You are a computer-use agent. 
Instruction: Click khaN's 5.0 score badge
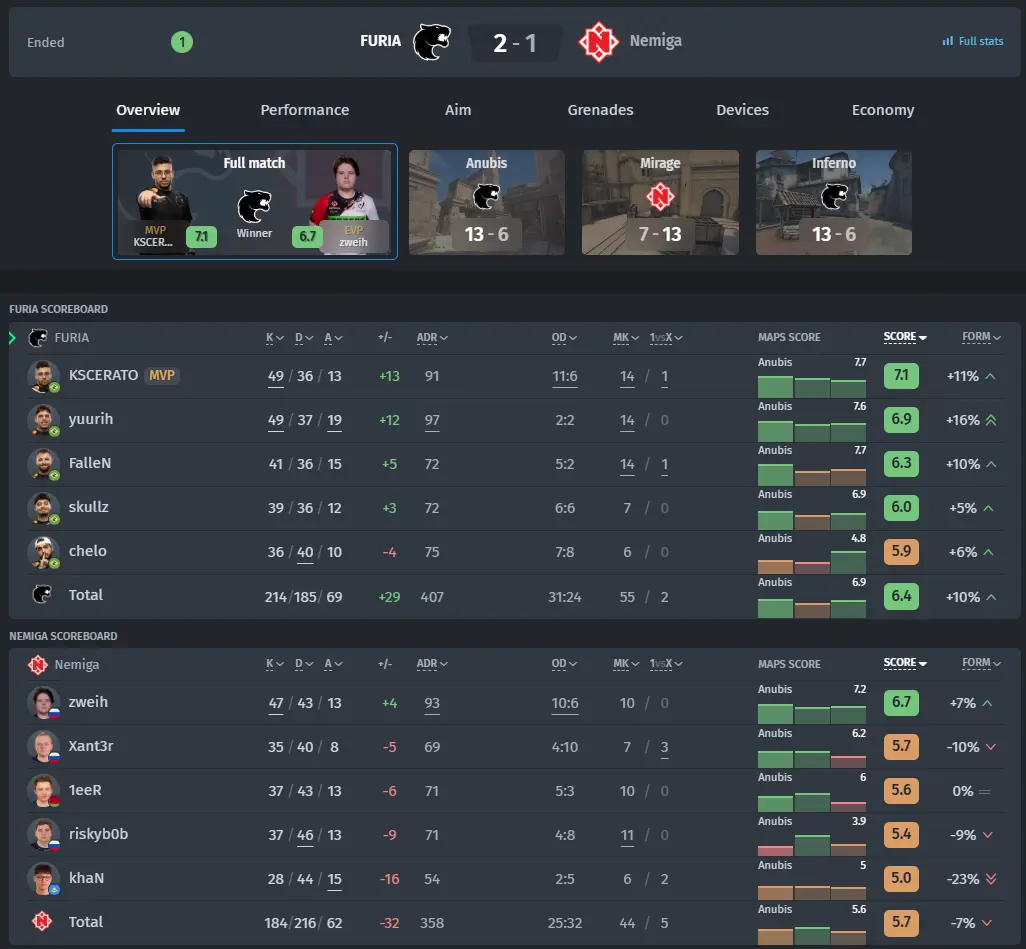(x=901, y=878)
